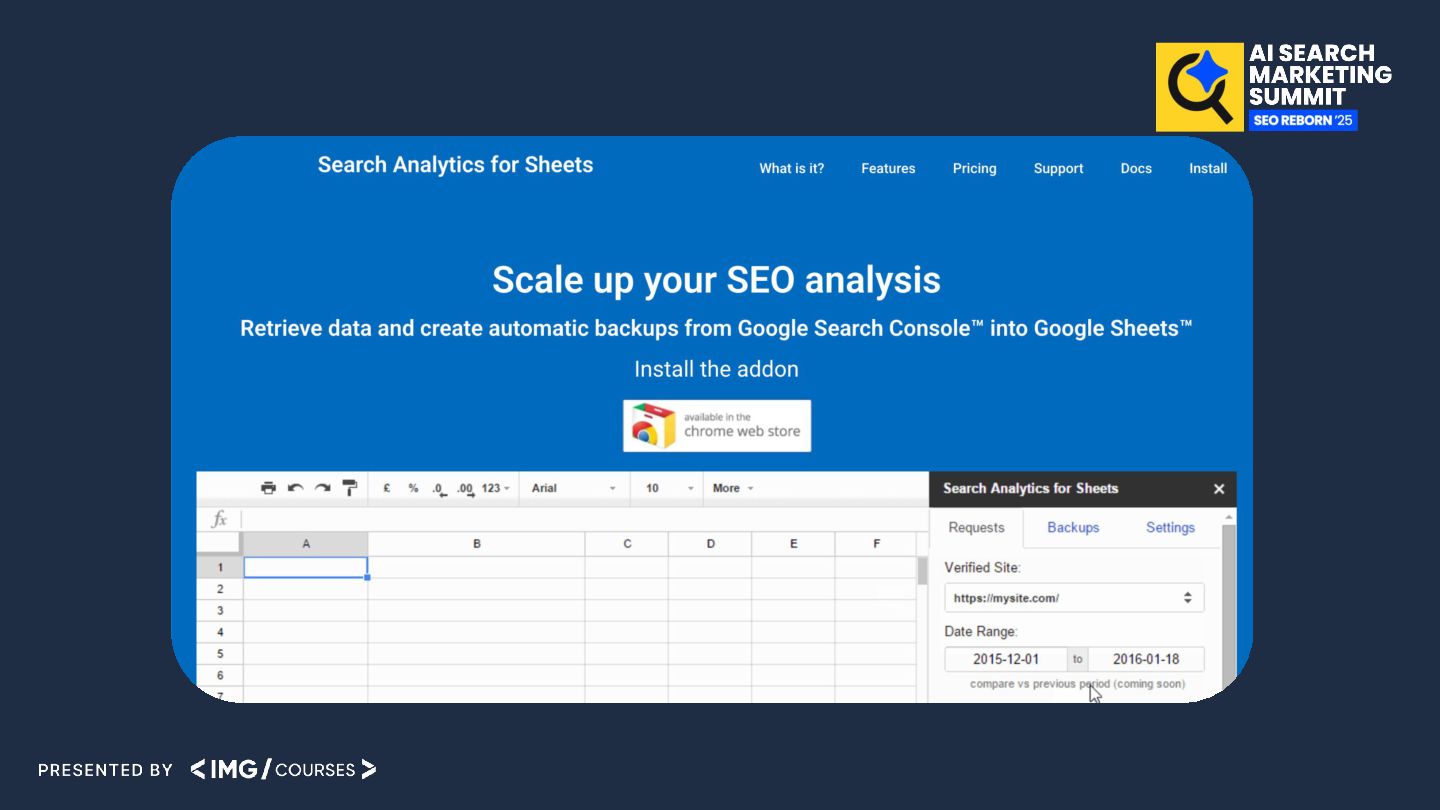1440x810 pixels.
Task: Decrease decimal places .0 icon
Action: pyautogui.click(x=438, y=489)
